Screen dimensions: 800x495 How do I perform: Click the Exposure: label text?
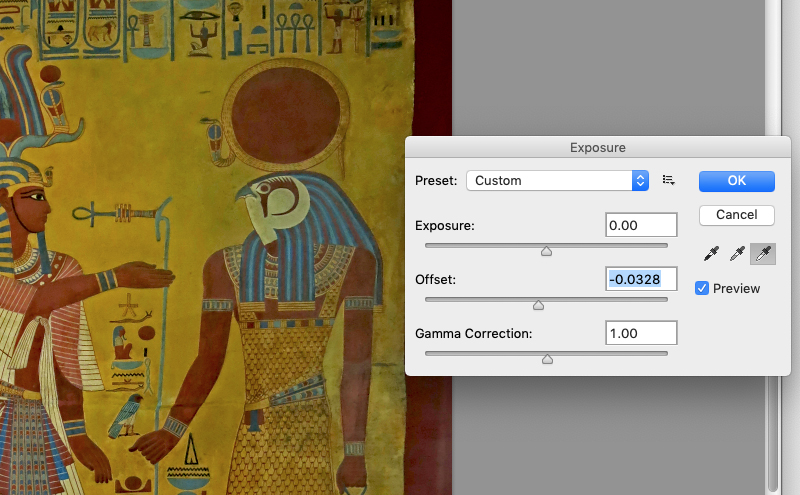tap(444, 226)
